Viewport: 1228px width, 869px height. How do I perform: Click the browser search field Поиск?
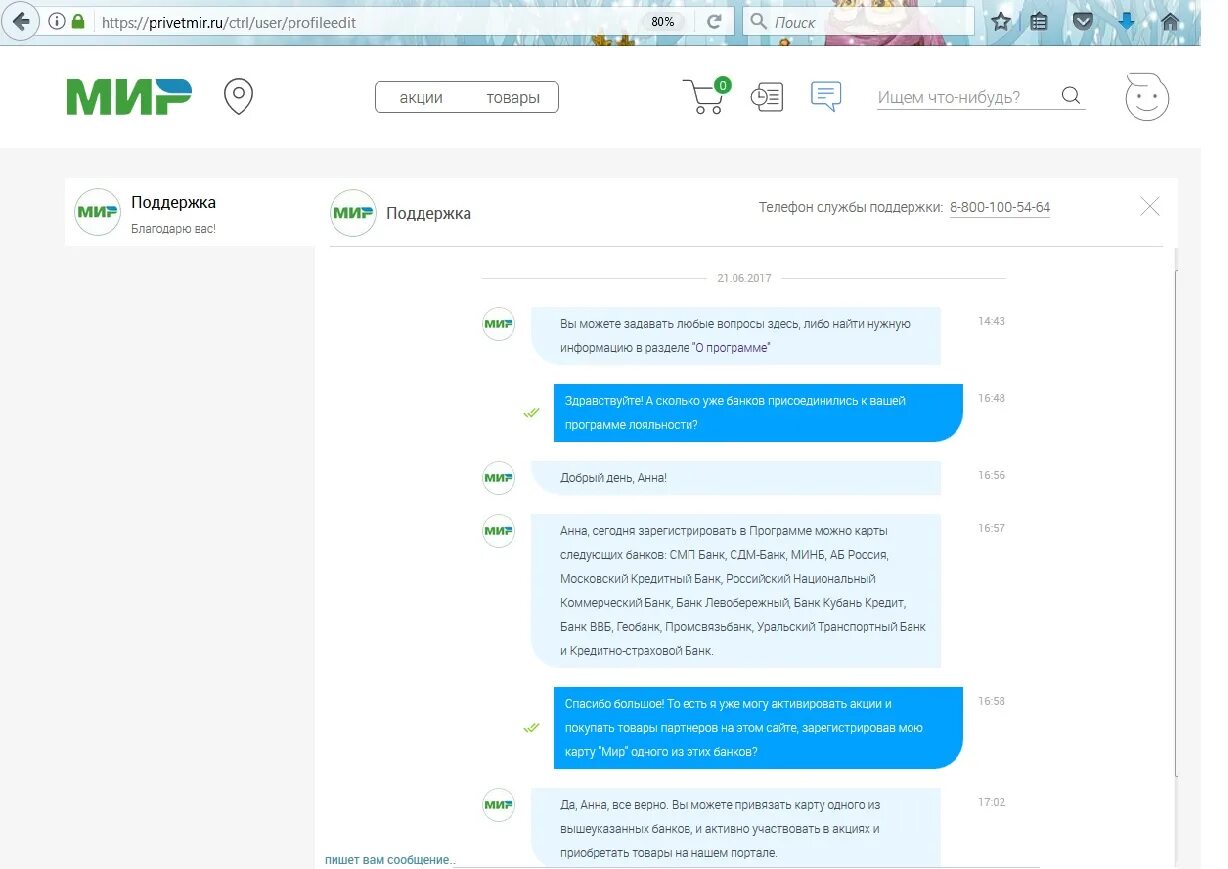858,21
